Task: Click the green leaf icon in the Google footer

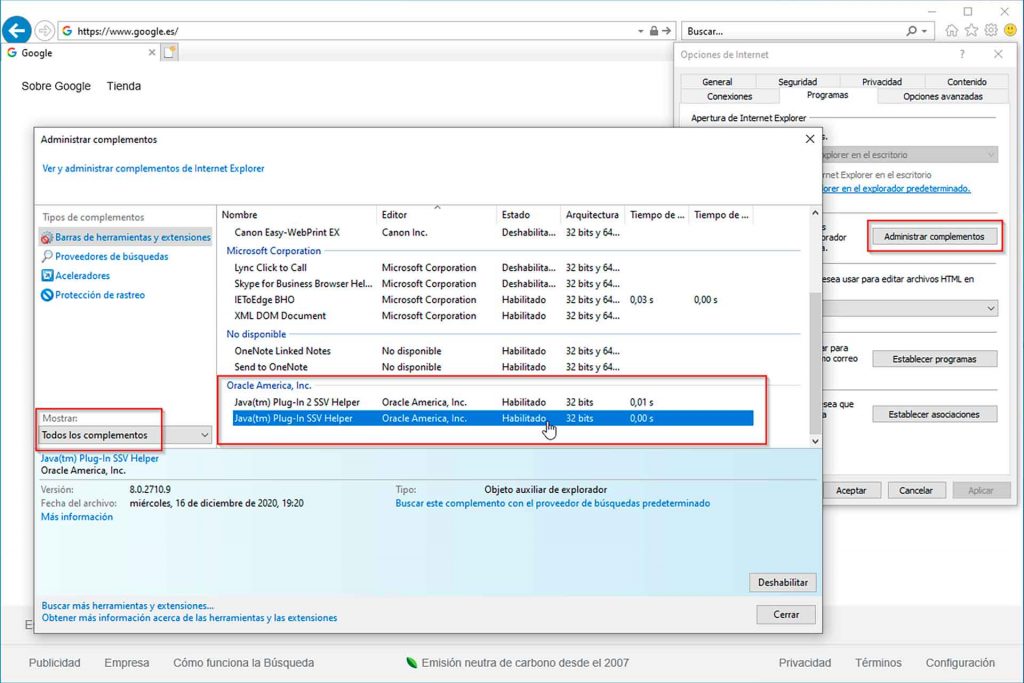Action: click(x=411, y=663)
